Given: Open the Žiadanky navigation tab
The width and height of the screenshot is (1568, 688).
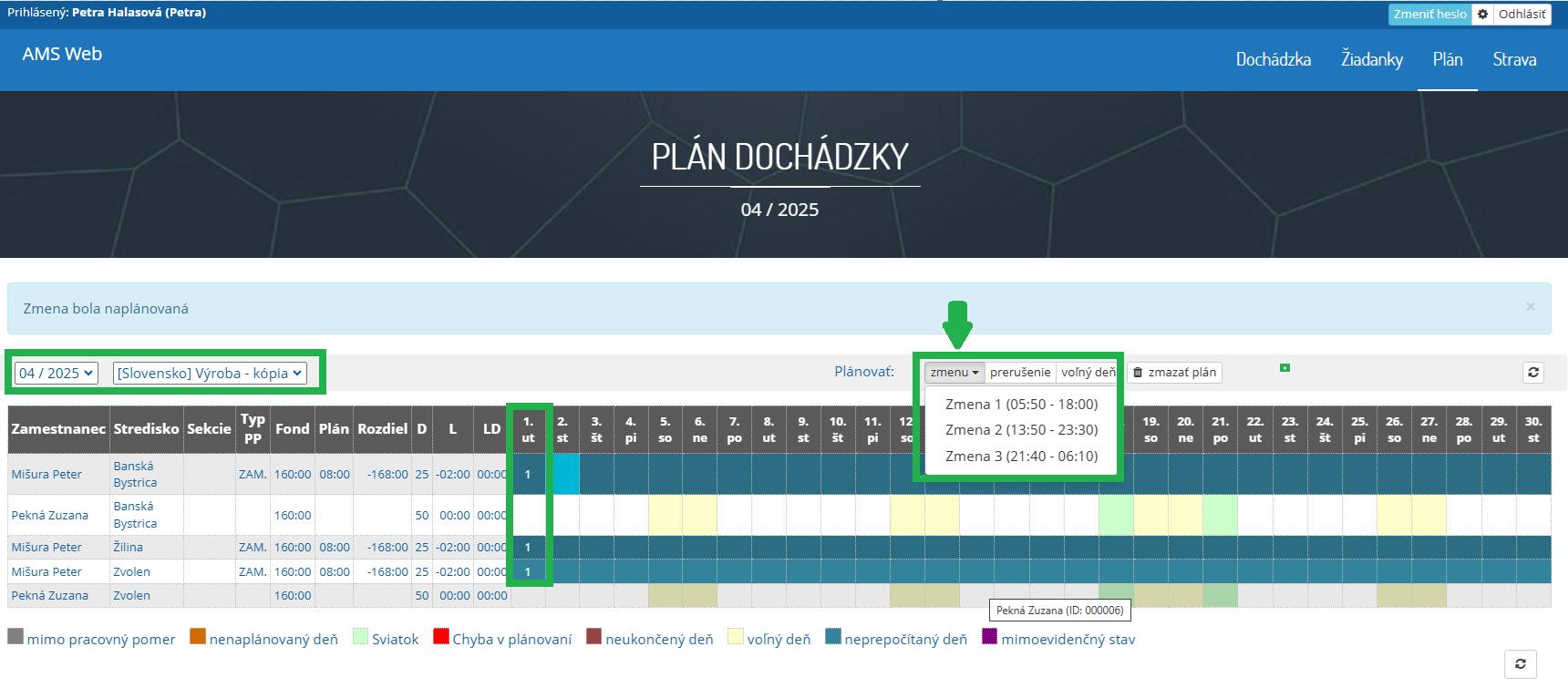Looking at the screenshot, I should (1371, 59).
